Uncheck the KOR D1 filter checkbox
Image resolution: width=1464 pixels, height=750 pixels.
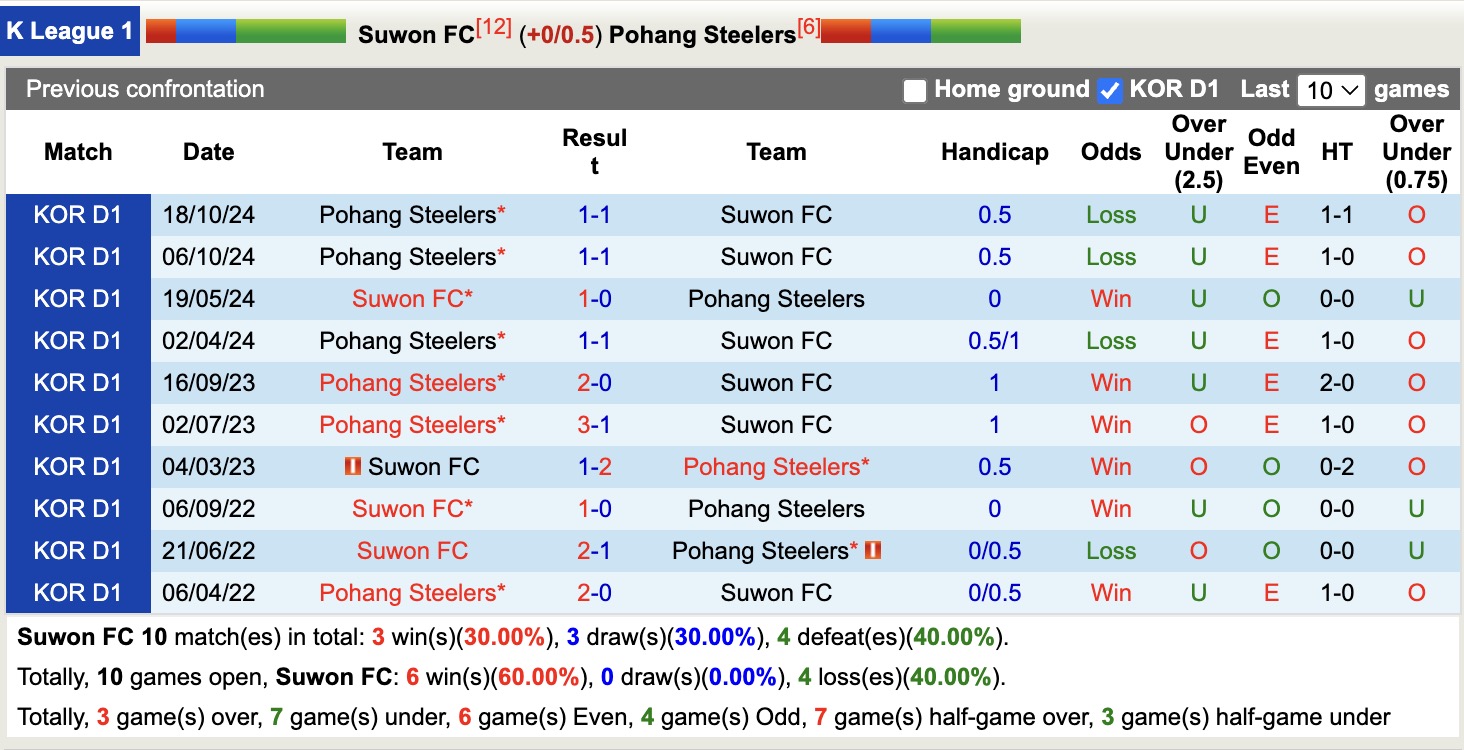[x=1109, y=89]
